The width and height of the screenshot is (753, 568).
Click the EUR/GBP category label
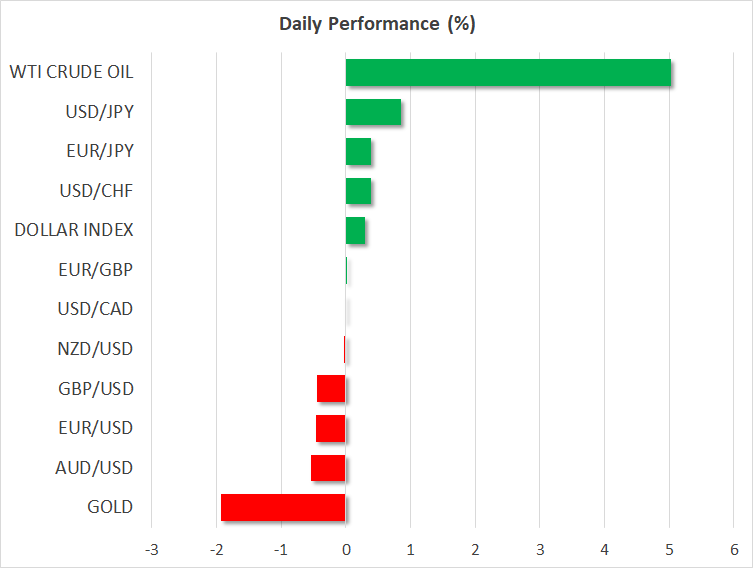[96, 270]
